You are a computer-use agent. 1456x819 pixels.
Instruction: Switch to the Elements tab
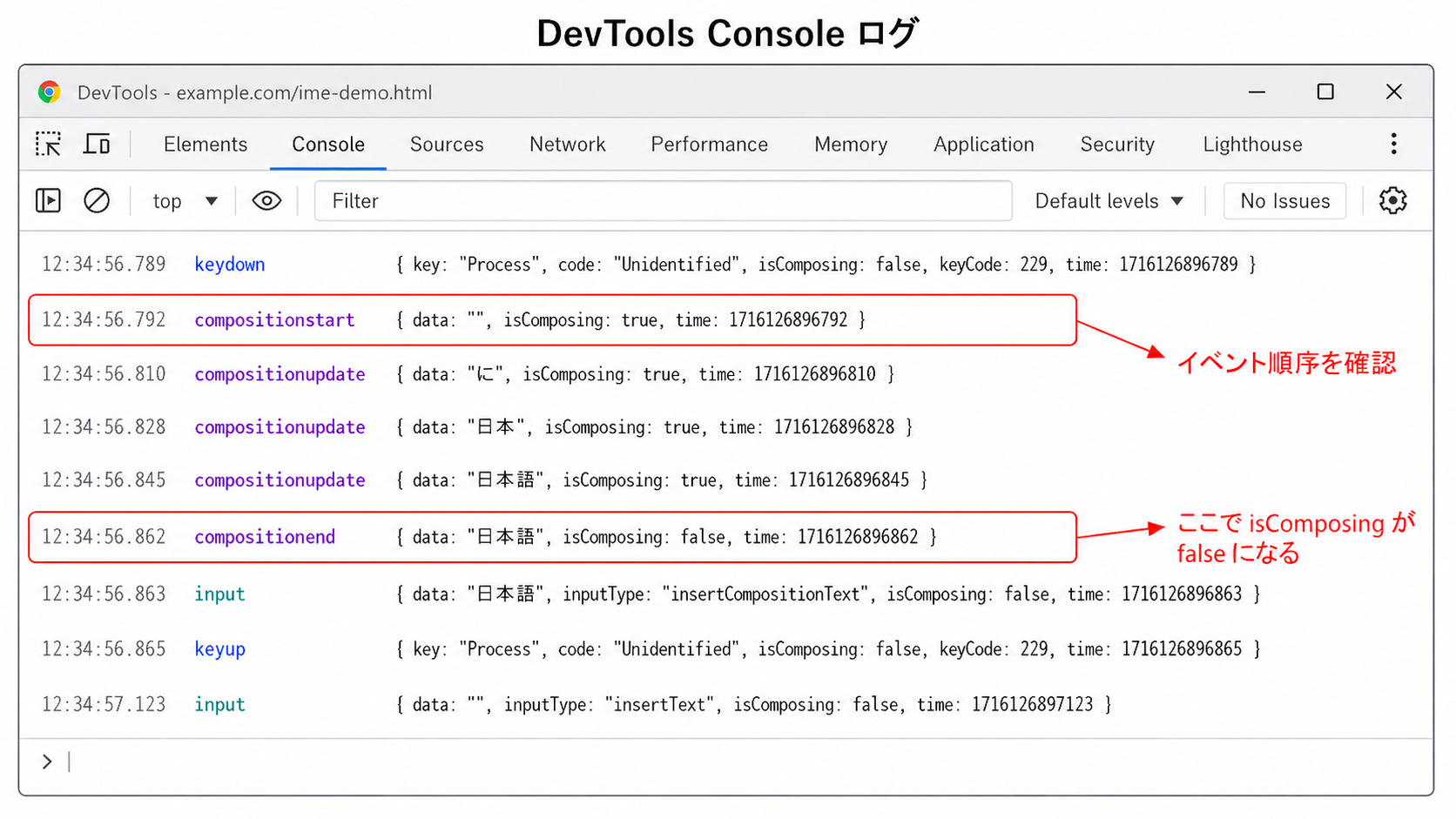[206, 144]
